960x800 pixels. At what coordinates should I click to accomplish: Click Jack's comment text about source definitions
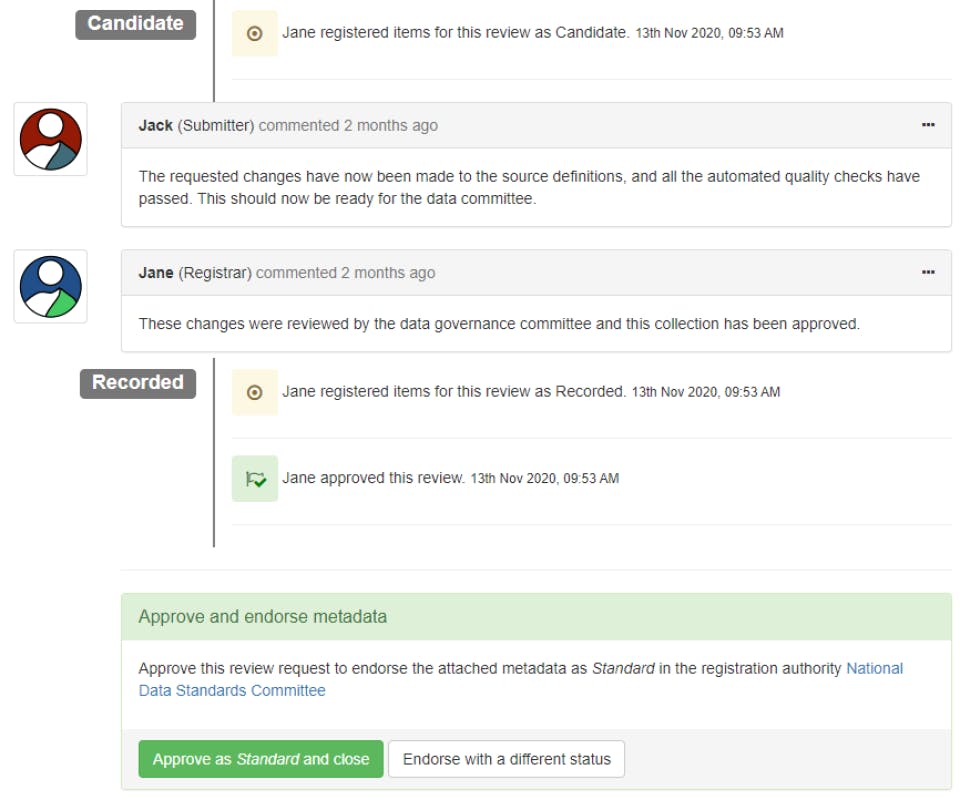pyautogui.click(x=529, y=187)
